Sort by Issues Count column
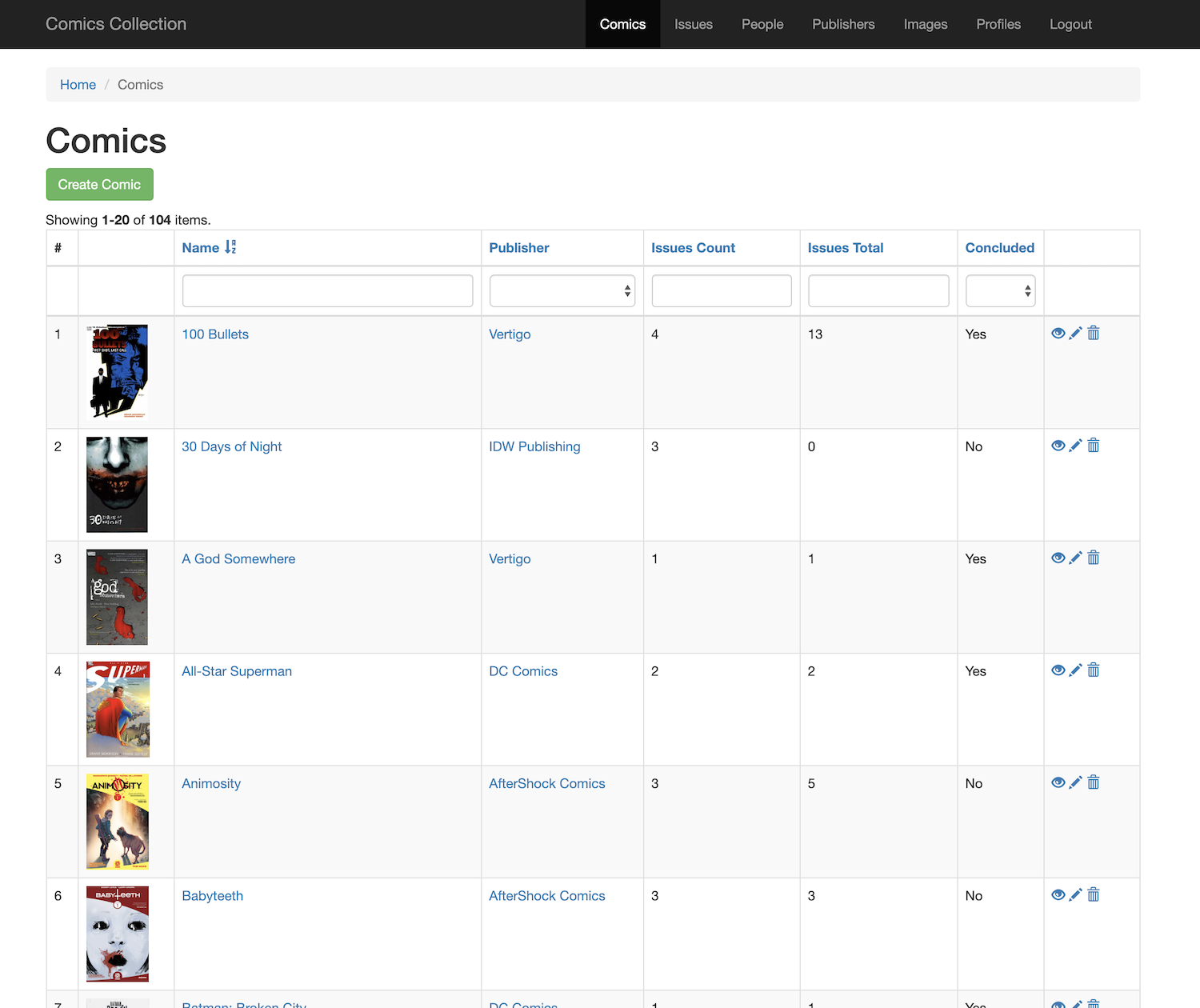 point(693,248)
